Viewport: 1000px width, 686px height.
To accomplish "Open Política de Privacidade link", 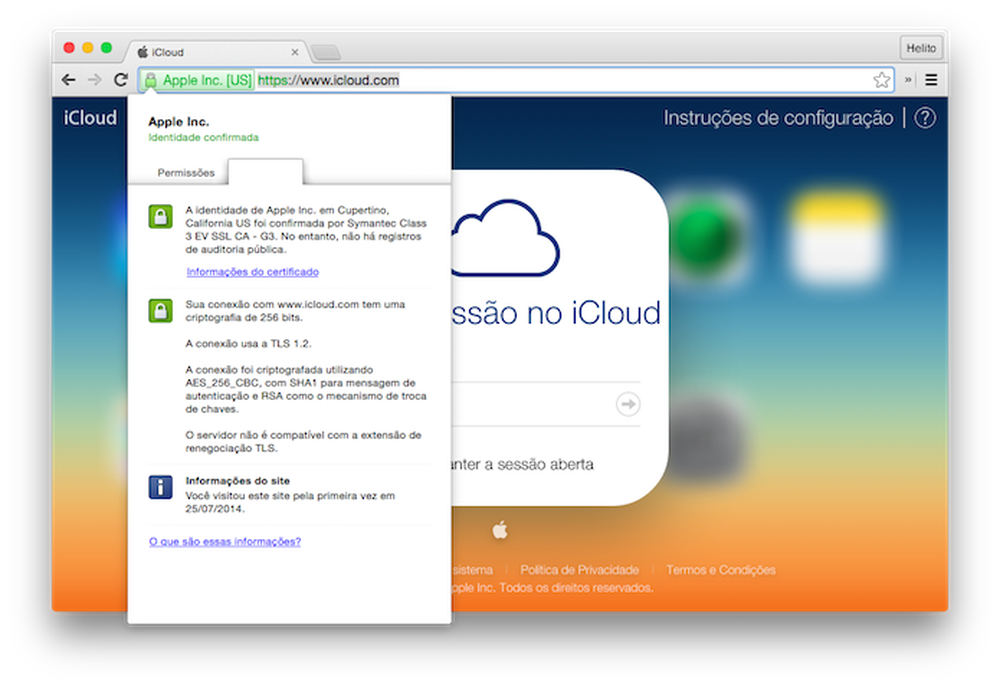I will pos(579,570).
